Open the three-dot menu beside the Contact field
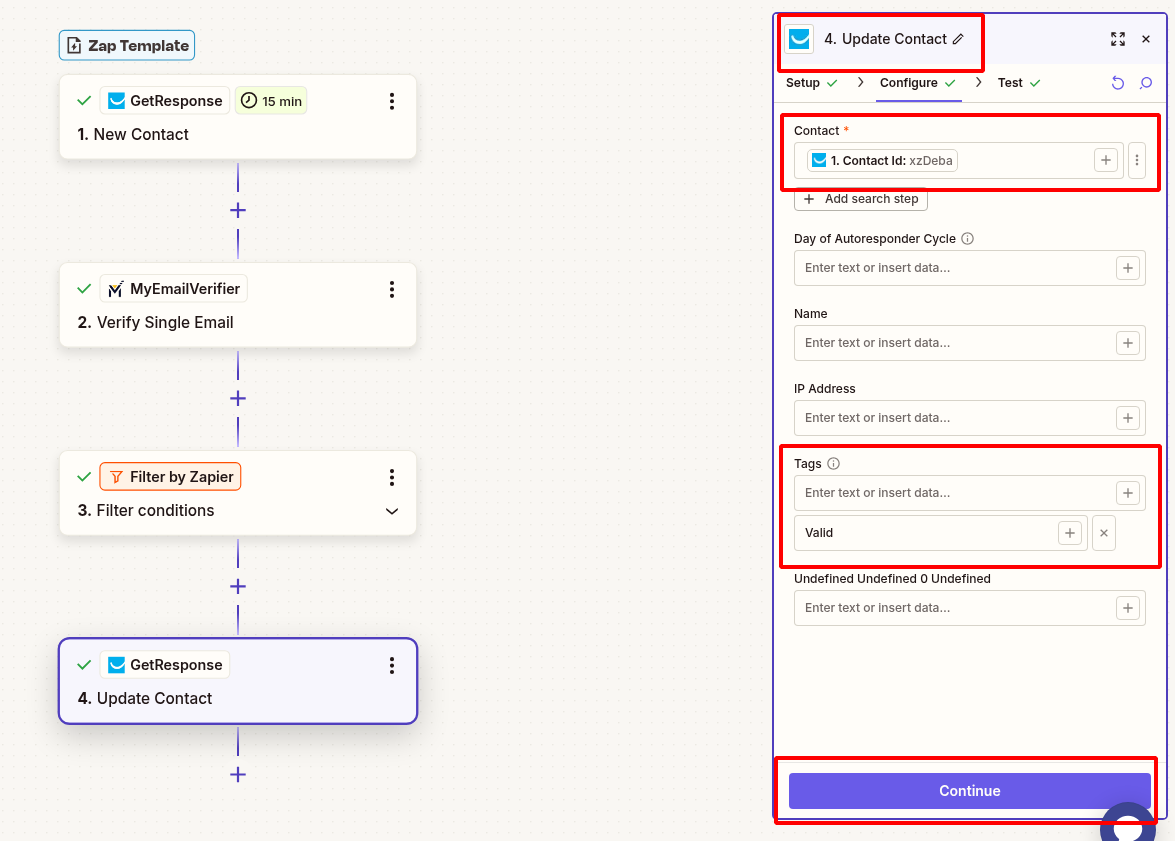Image resolution: width=1175 pixels, height=841 pixels. (x=1137, y=160)
